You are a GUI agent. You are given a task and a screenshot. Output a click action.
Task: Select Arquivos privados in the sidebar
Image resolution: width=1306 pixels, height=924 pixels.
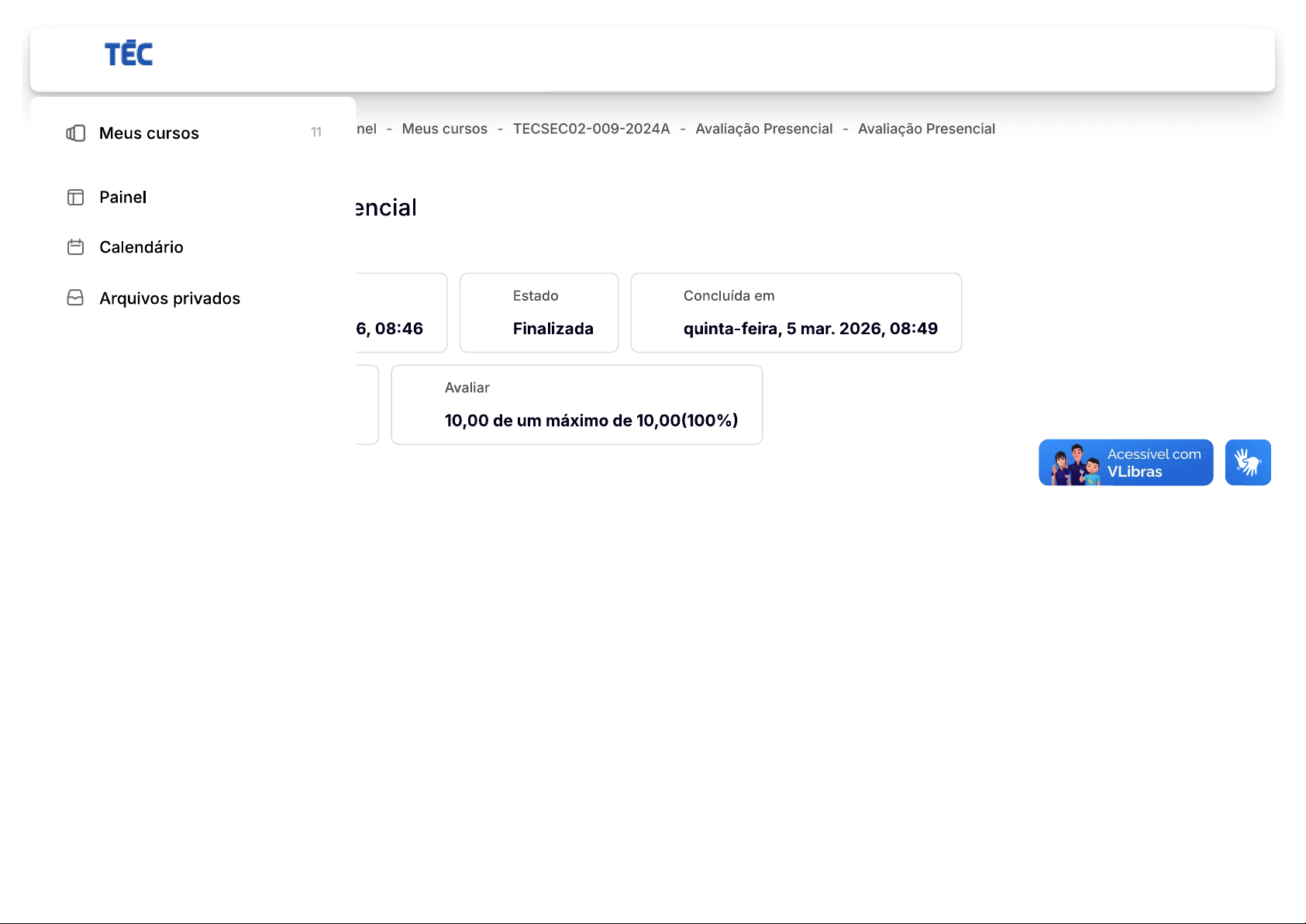(x=170, y=298)
